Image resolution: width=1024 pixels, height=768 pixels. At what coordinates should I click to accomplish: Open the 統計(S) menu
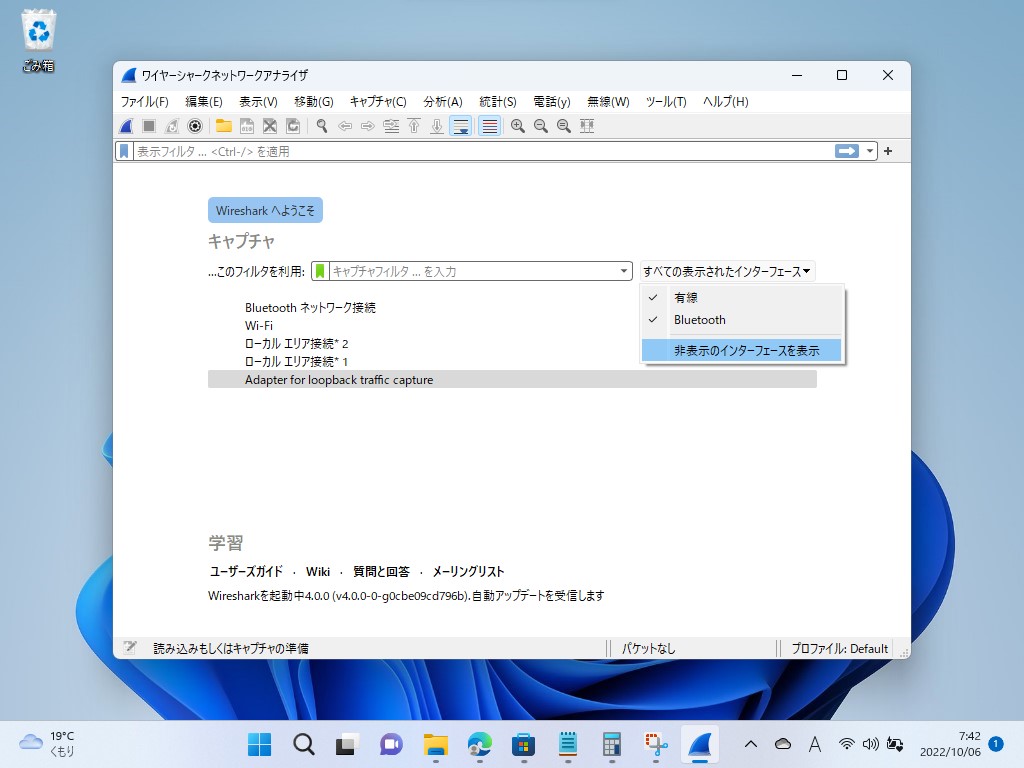498,102
